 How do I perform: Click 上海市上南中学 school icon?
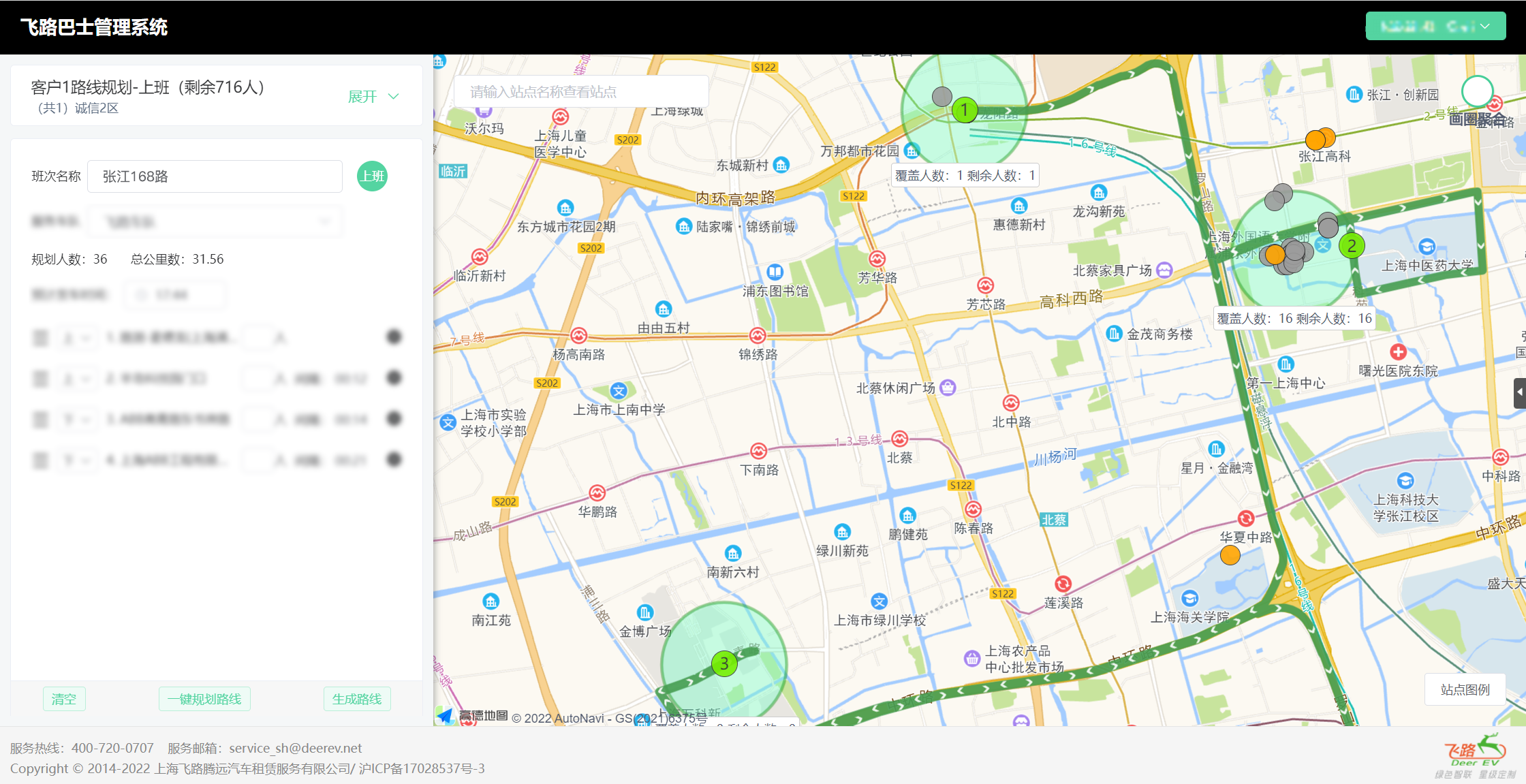[x=619, y=391]
